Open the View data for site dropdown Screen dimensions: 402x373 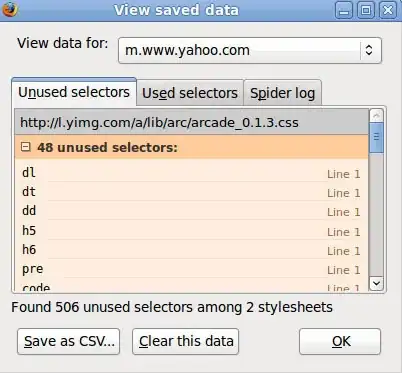tap(250, 50)
